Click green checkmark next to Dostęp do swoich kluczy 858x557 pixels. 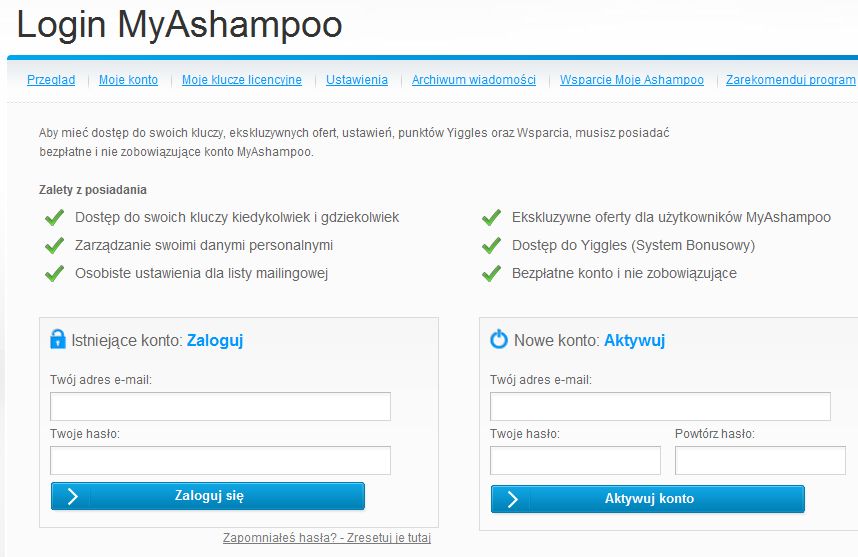54,217
